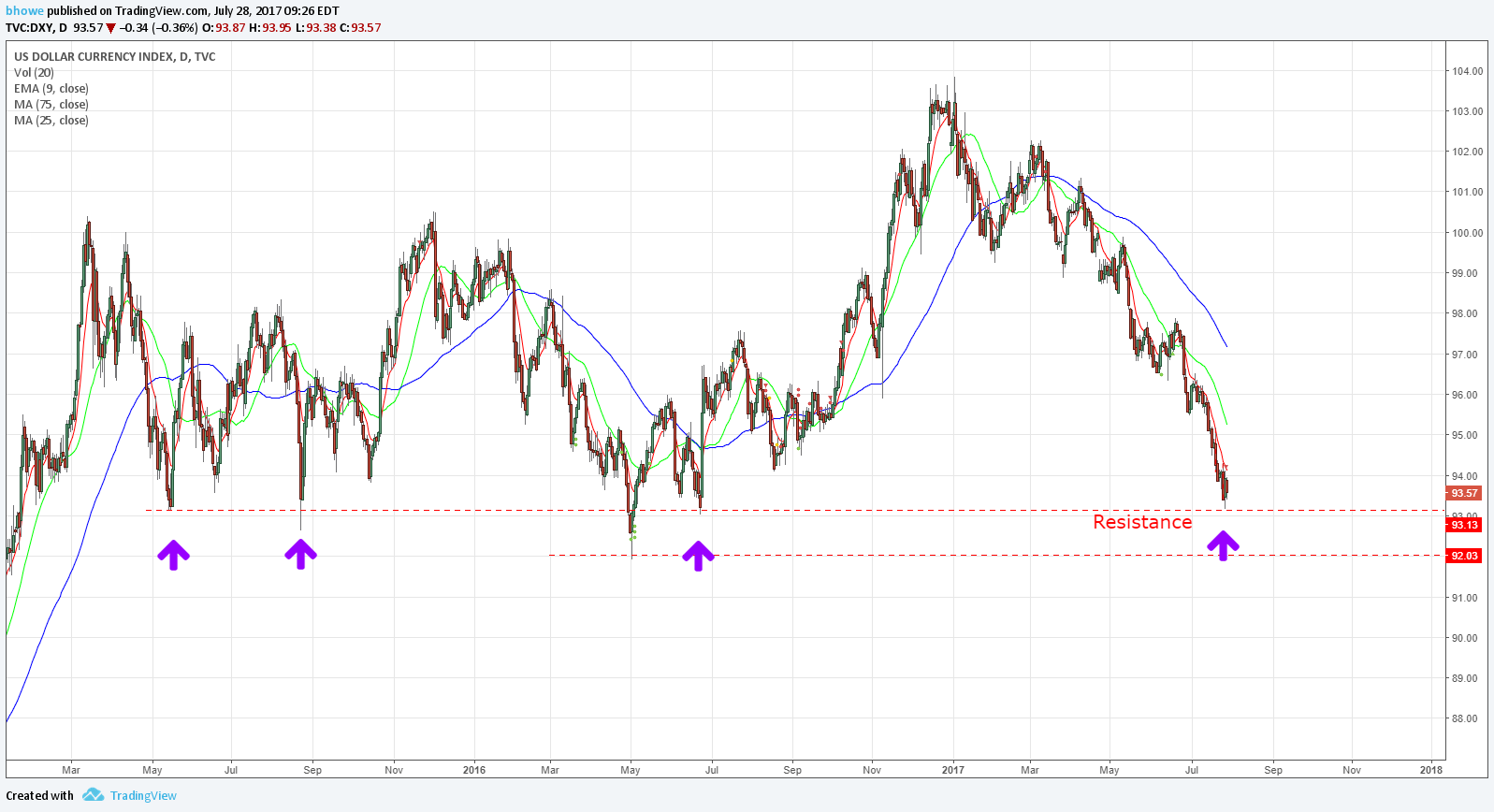Click the 'Created with' footer text

point(39,796)
